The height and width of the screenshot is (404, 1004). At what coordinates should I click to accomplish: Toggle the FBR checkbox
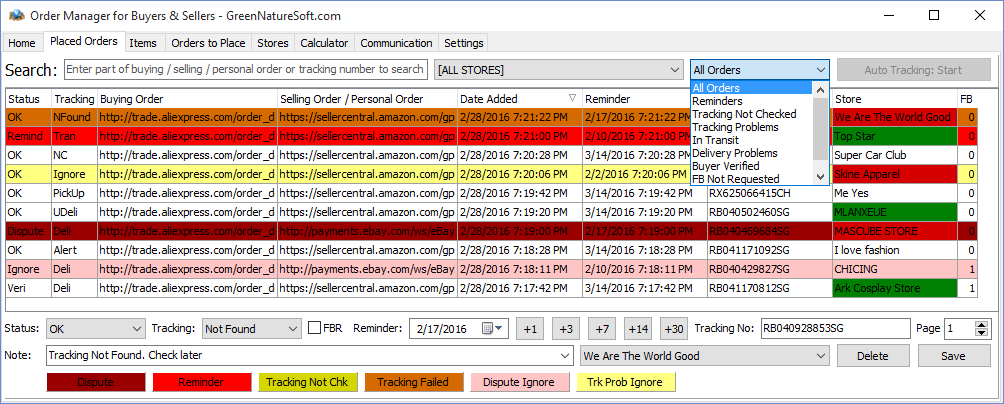coord(314,328)
